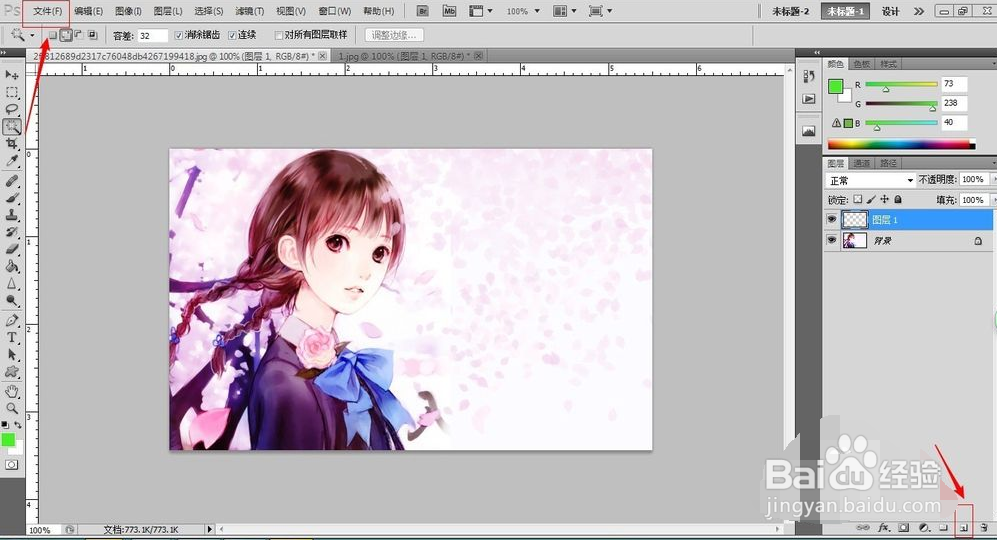Select the Eraser tool
This screenshot has width=997, height=540.
[x=11, y=249]
